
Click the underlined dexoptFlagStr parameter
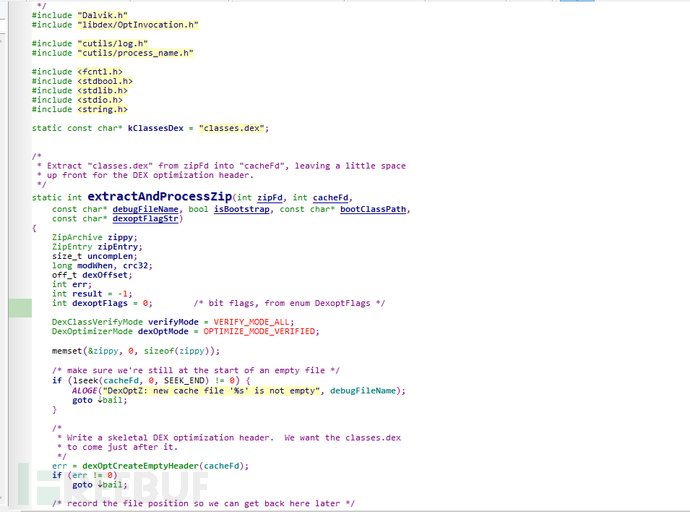[x=146, y=219]
